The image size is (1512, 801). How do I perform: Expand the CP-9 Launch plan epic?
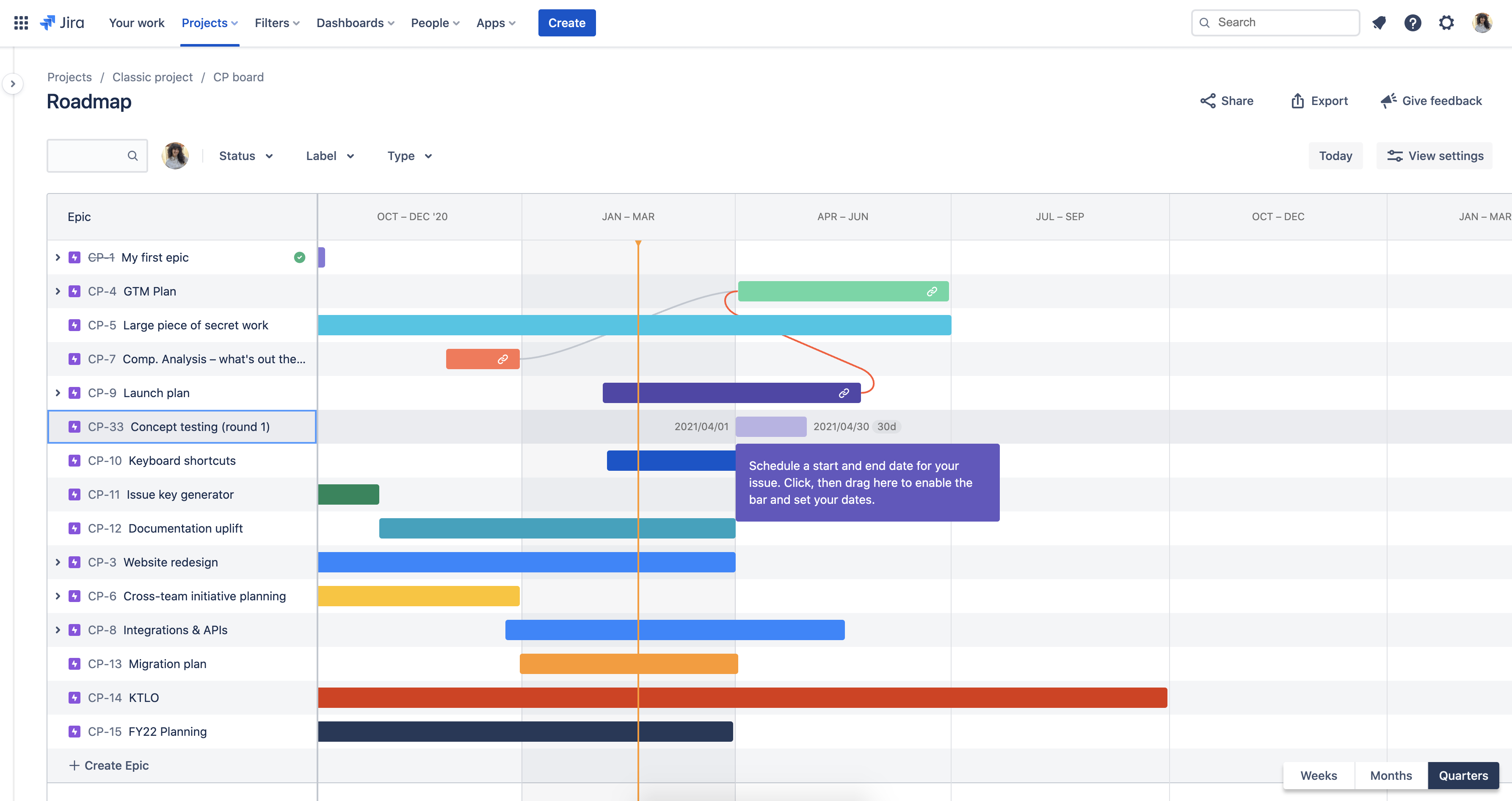coord(58,392)
